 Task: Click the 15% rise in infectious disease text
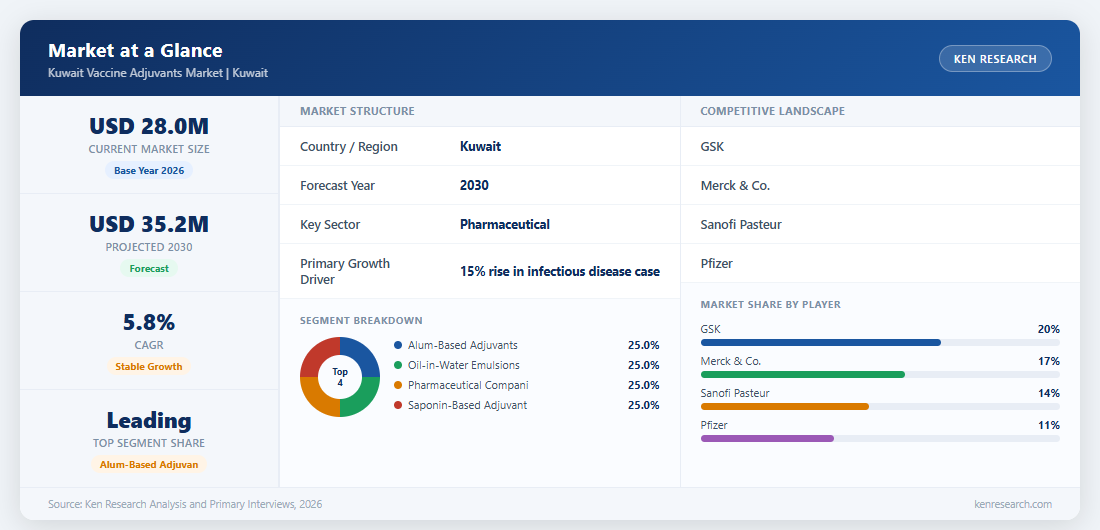pyautogui.click(x=560, y=271)
